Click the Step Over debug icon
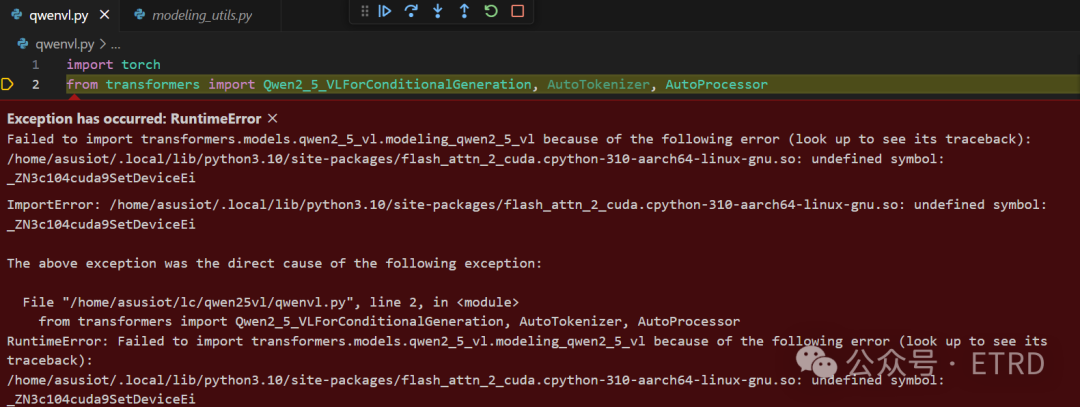Viewport: 1080px width, 407px height. point(411,11)
